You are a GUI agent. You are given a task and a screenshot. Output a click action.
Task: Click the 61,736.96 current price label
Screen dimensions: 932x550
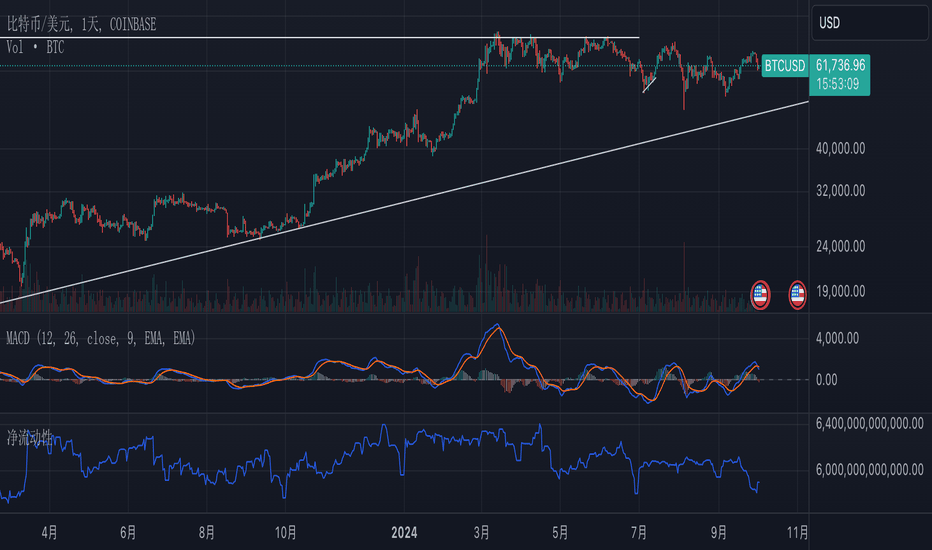(840, 65)
